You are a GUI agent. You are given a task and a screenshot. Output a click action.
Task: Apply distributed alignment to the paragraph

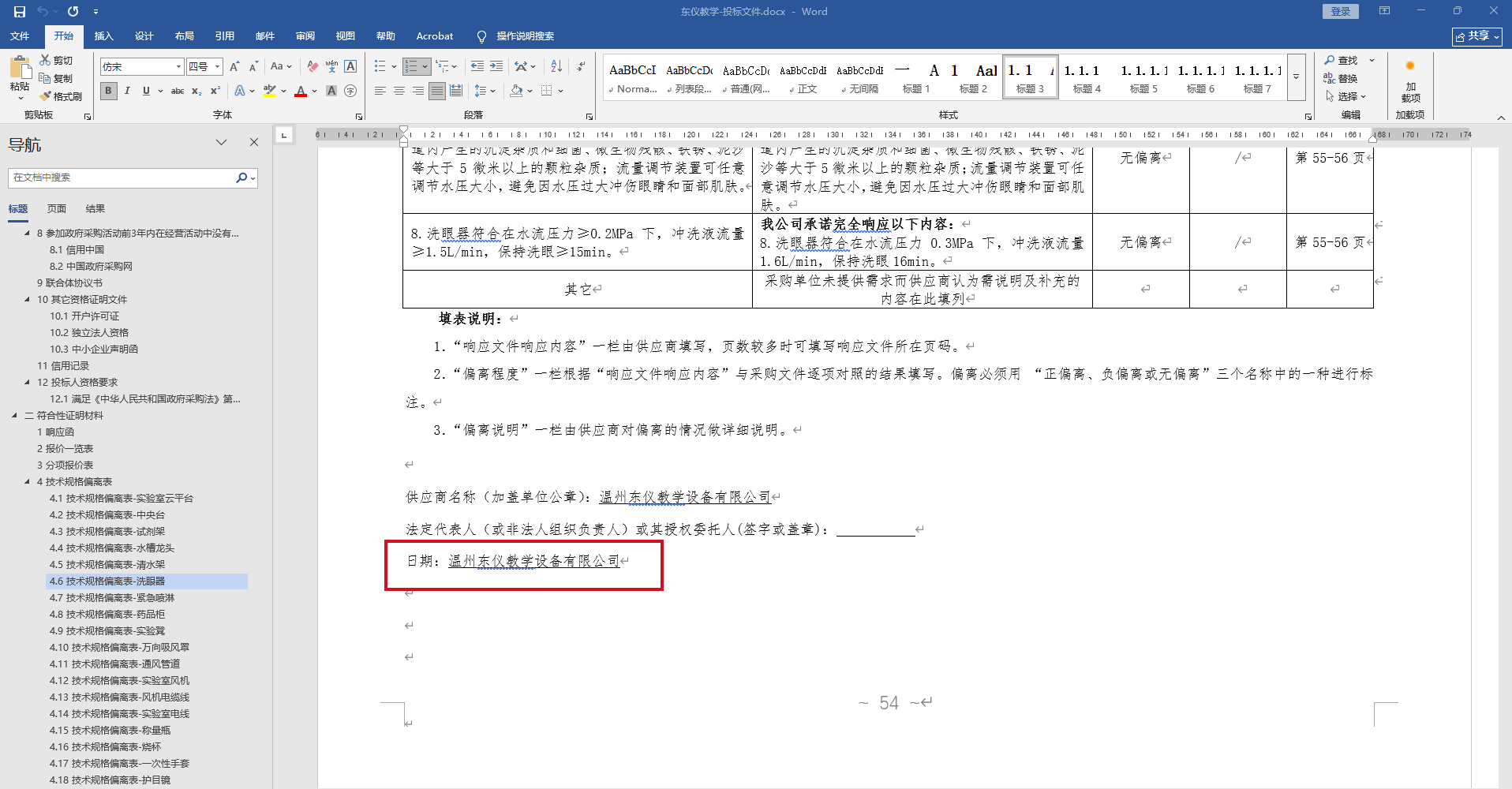pos(456,91)
